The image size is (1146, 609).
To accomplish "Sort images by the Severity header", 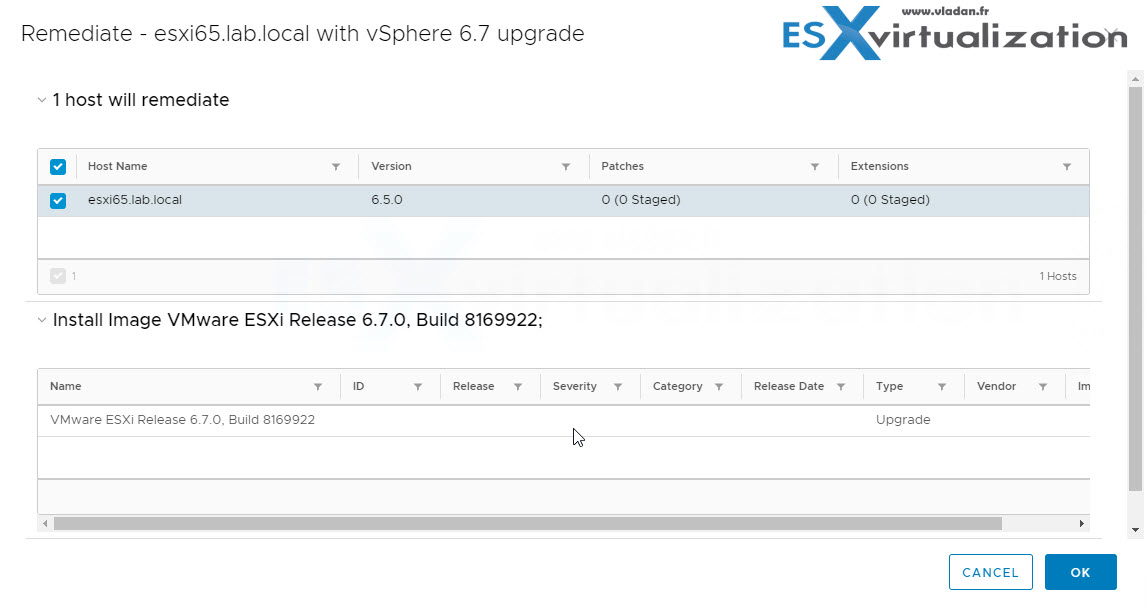I will pyautogui.click(x=574, y=386).
